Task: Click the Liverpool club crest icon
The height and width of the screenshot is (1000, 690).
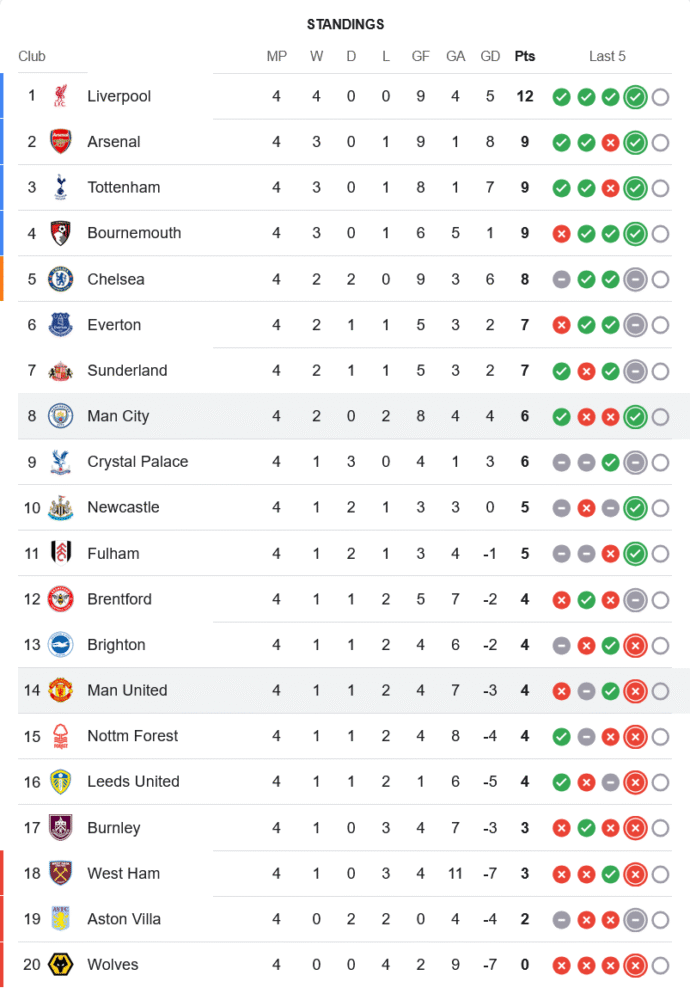Action: [61, 96]
